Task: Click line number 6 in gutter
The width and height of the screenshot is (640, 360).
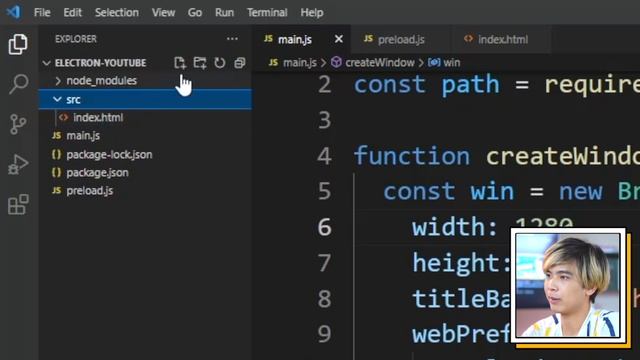Action: [x=324, y=227]
